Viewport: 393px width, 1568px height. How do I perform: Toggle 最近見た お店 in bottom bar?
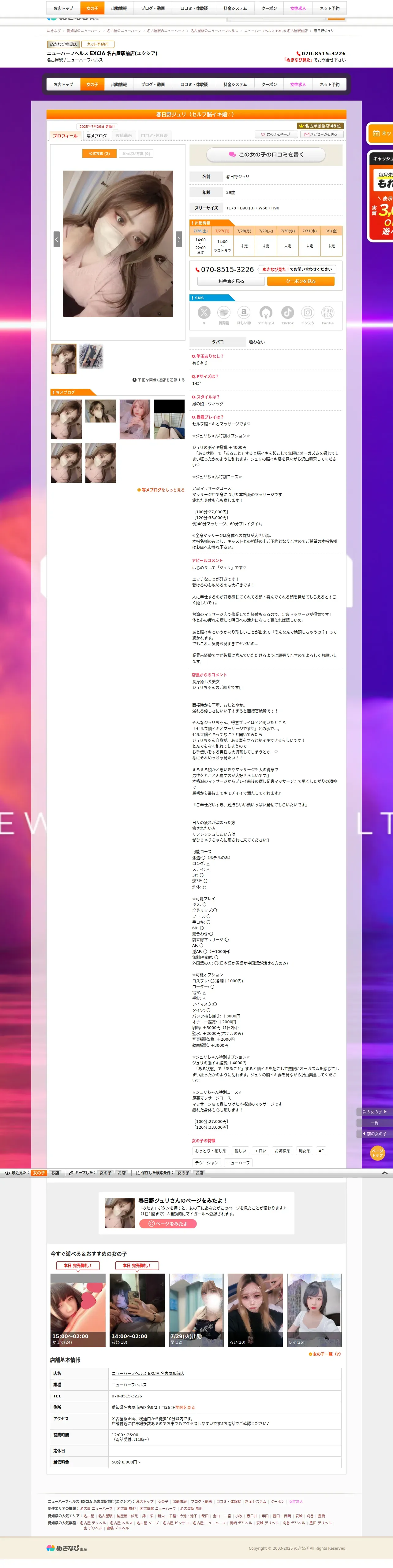pyautogui.click(x=55, y=1172)
